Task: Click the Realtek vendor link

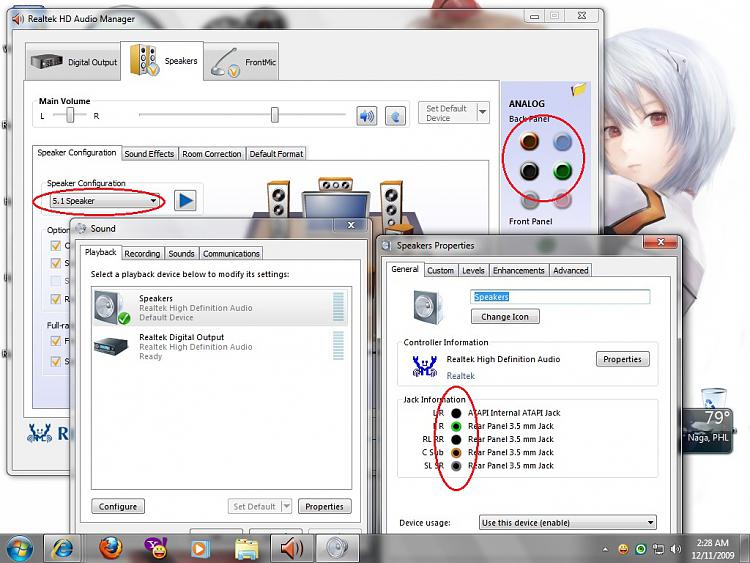Action: [461, 376]
